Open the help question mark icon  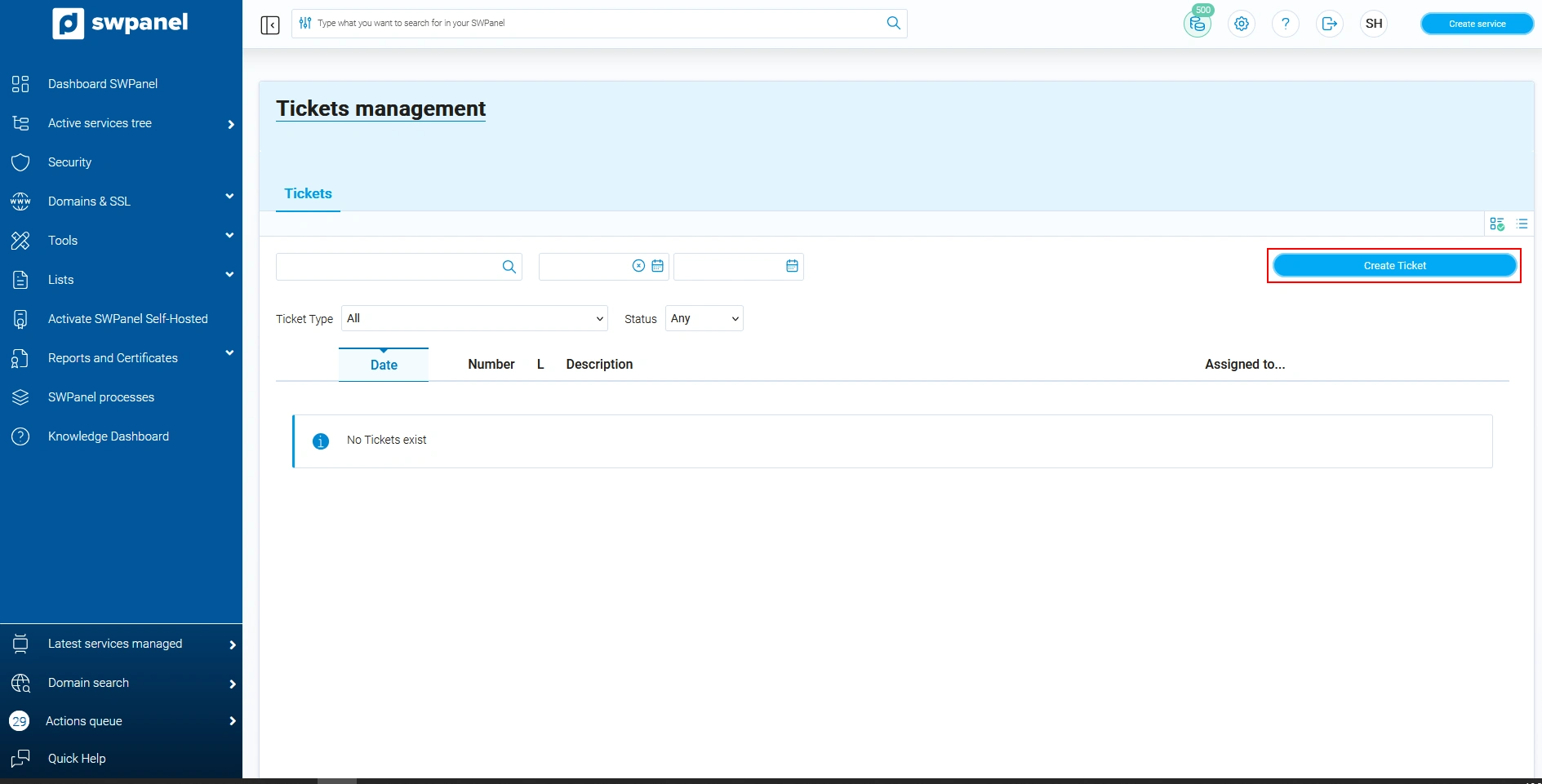(1286, 24)
